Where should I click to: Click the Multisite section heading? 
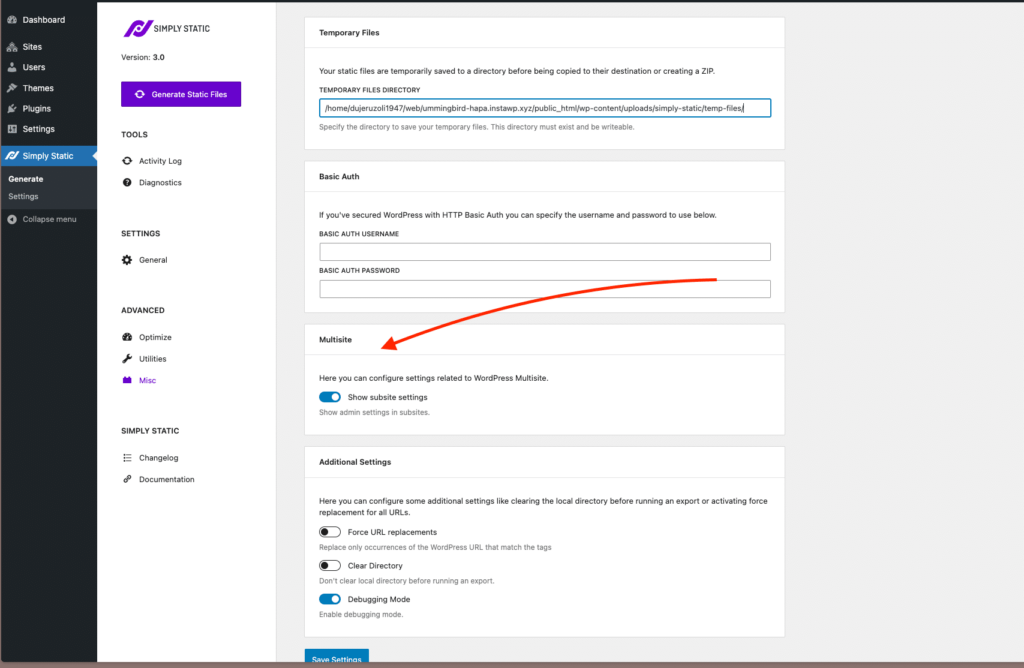click(x=335, y=340)
